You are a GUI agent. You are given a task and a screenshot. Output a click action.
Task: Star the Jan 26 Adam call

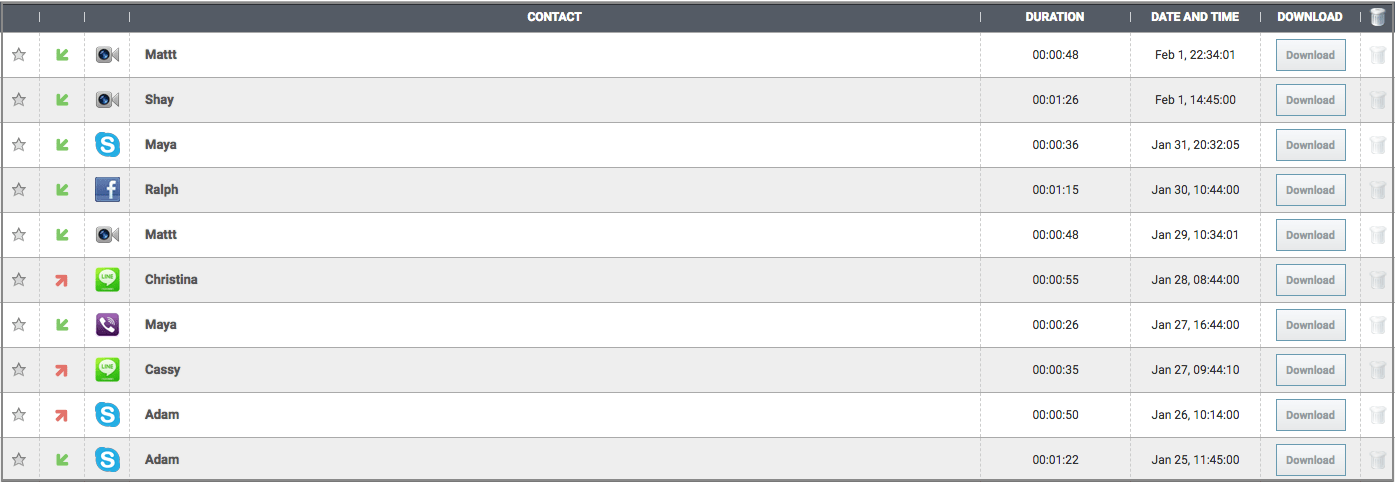[x=19, y=415]
